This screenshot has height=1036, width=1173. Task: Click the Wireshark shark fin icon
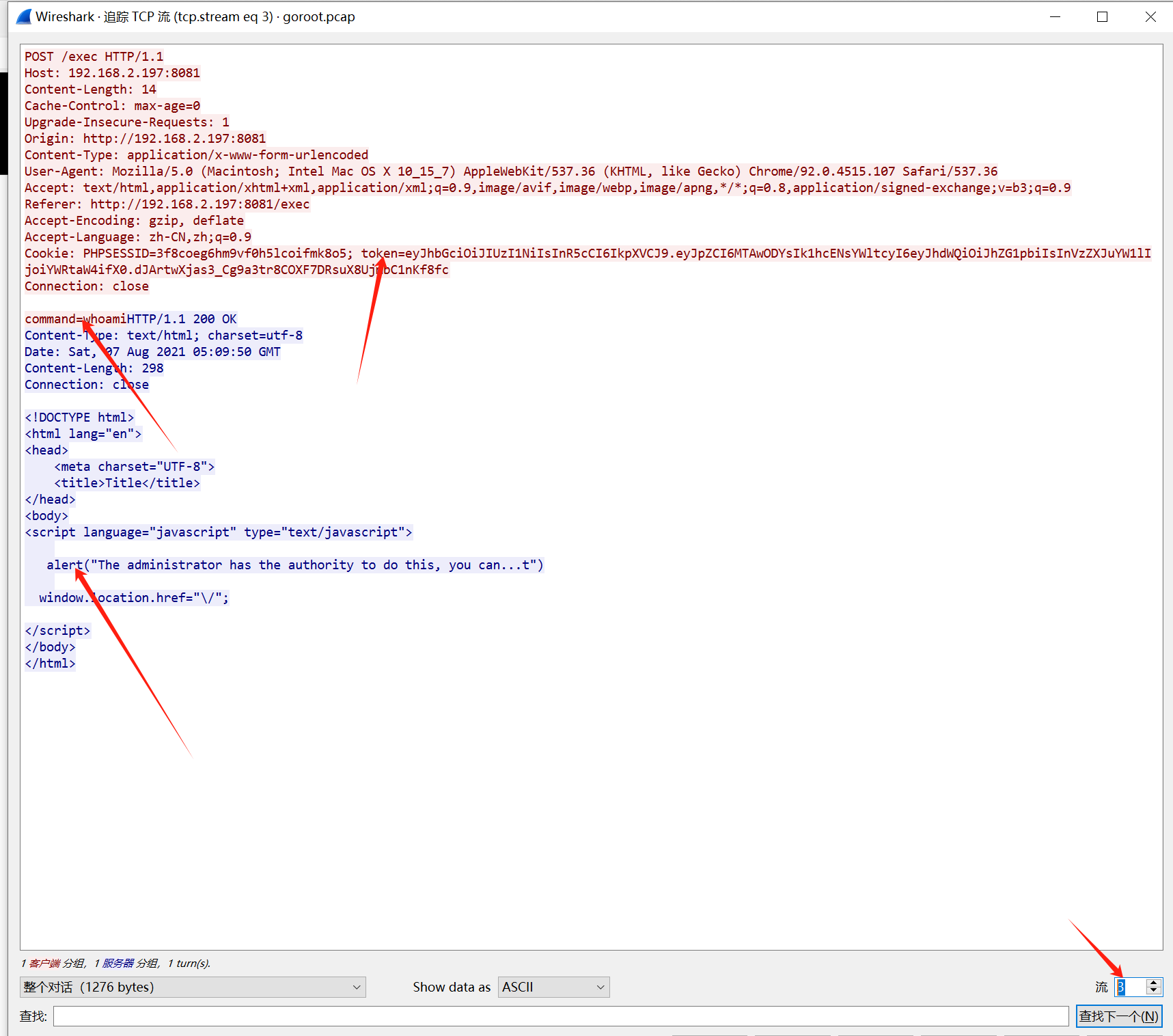(23, 16)
